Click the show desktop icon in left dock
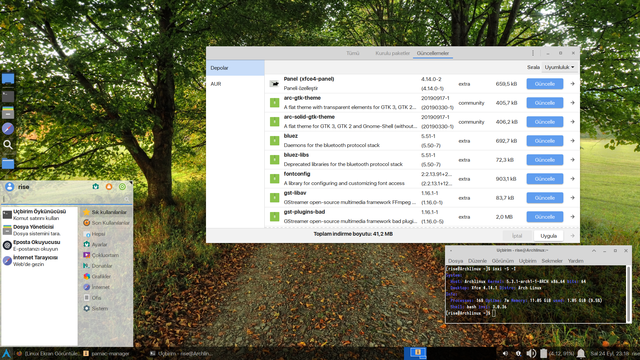The height and width of the screenshot is (360, 640). (8, 79)
